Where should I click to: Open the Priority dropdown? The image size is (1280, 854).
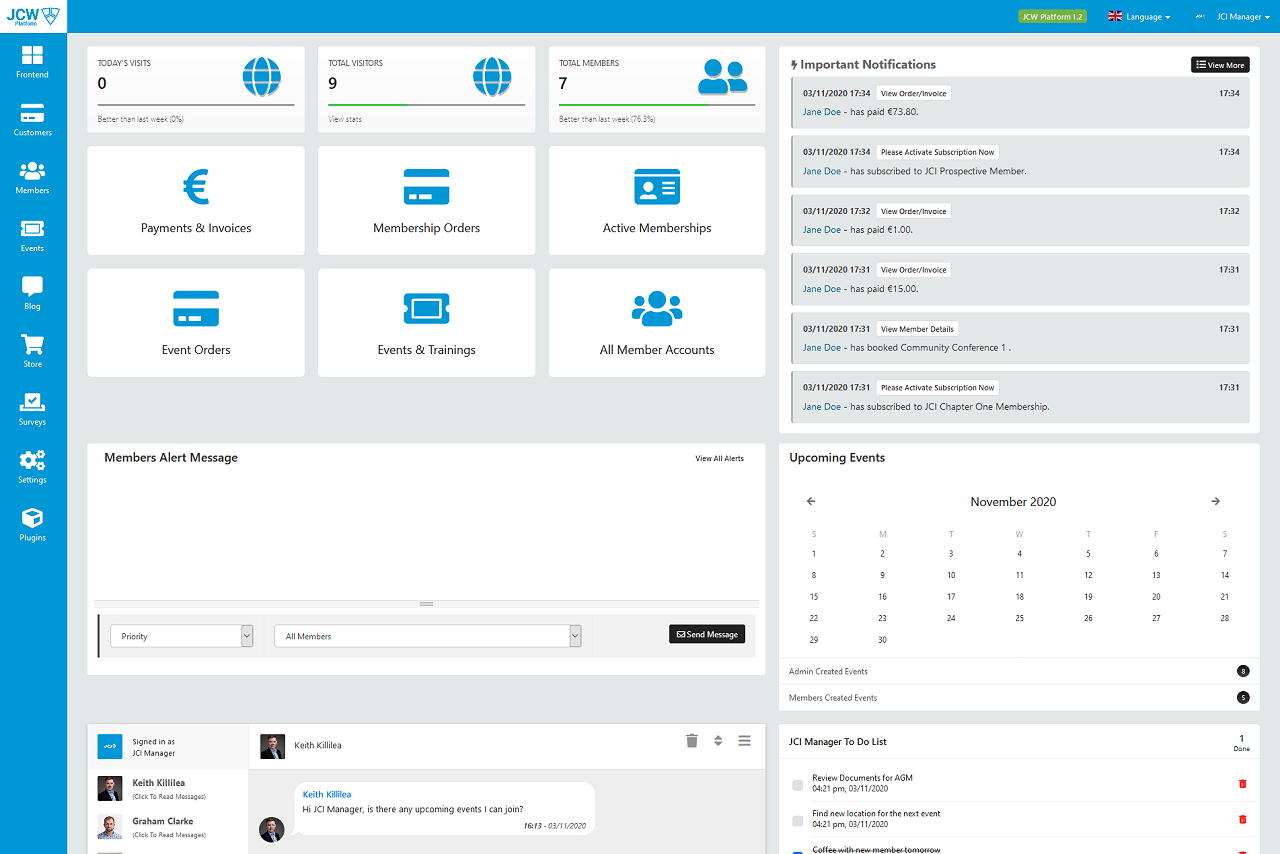pyautogui.click(x=181, y=635)
